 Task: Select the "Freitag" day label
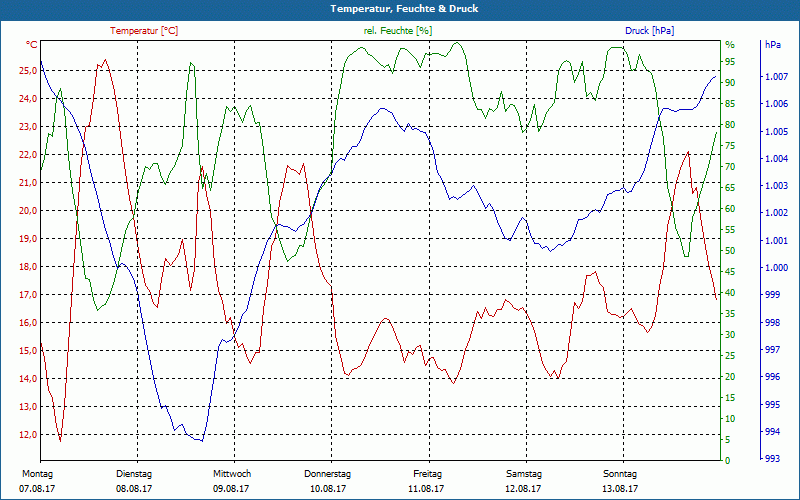coord(428,474)
